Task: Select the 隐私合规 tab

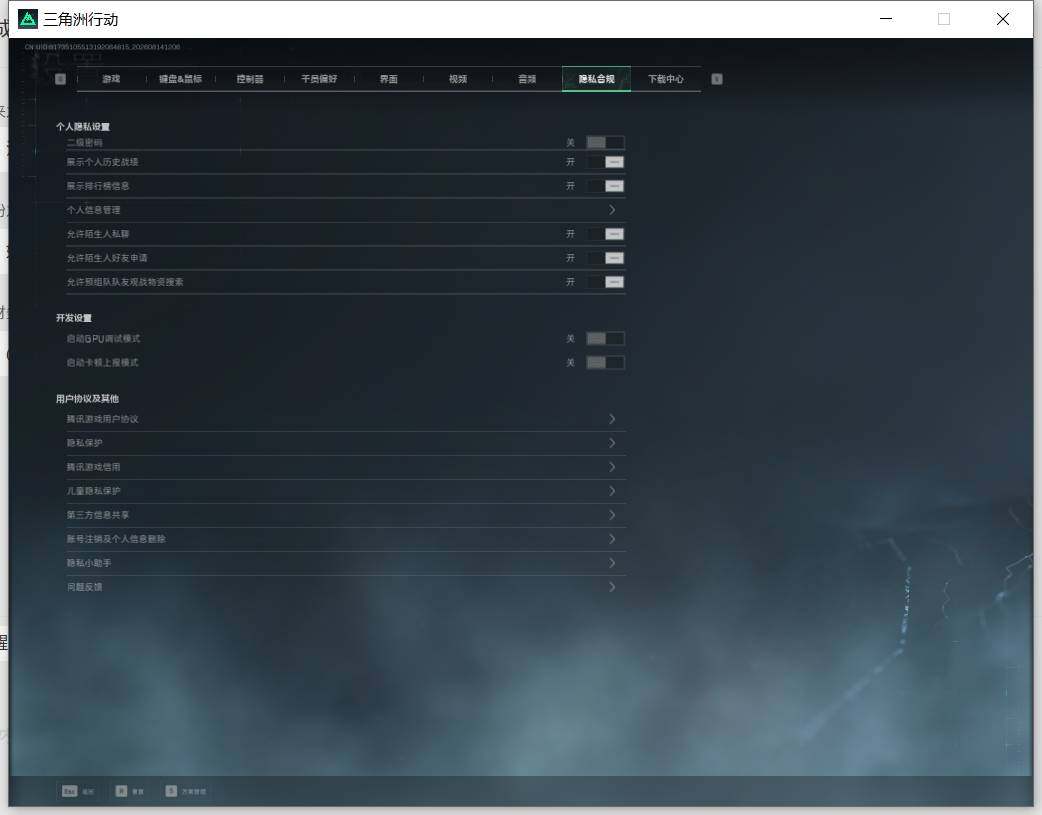Action: coord(596,79)
